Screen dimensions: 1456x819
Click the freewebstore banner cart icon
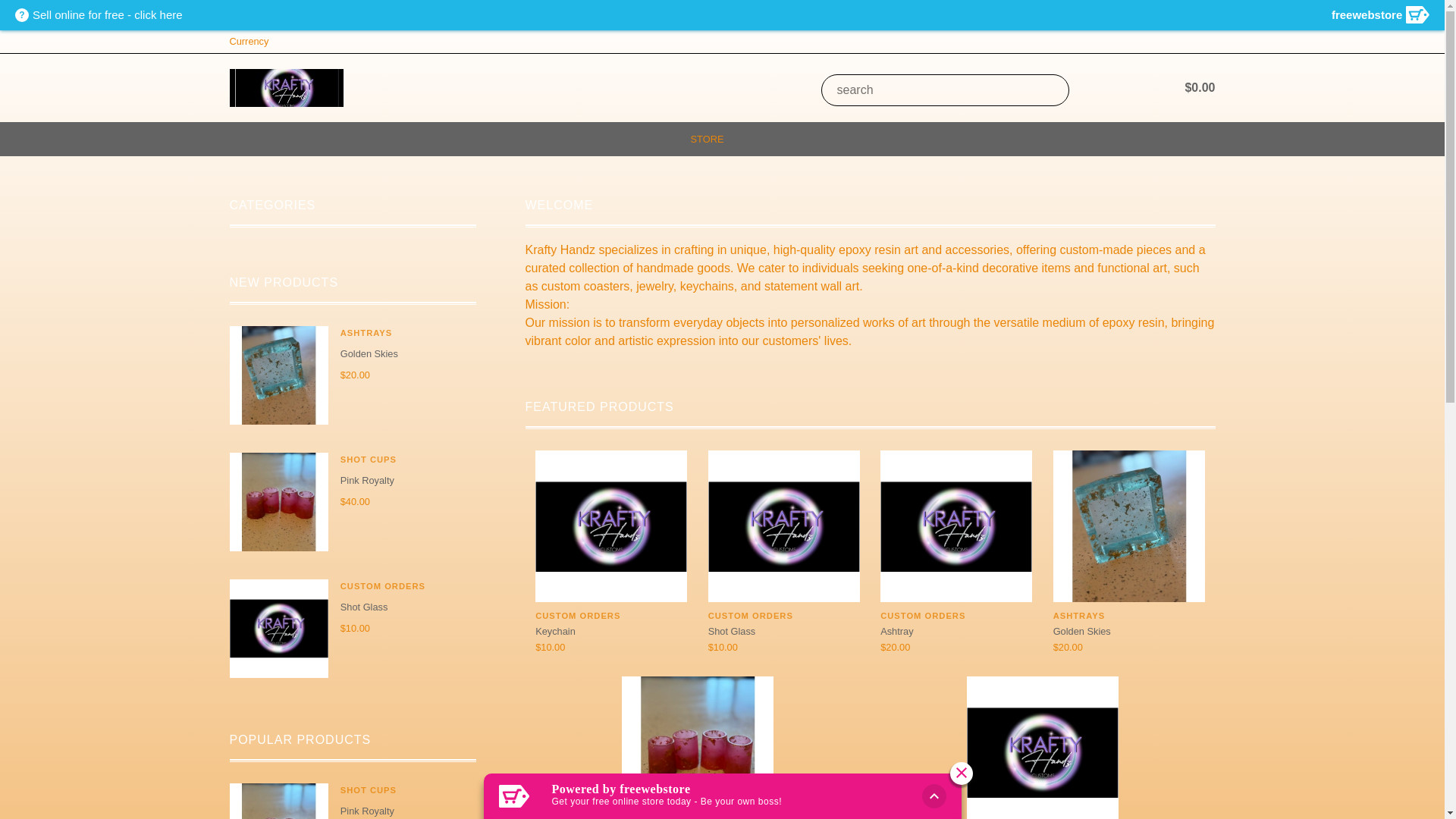[514, 796]
